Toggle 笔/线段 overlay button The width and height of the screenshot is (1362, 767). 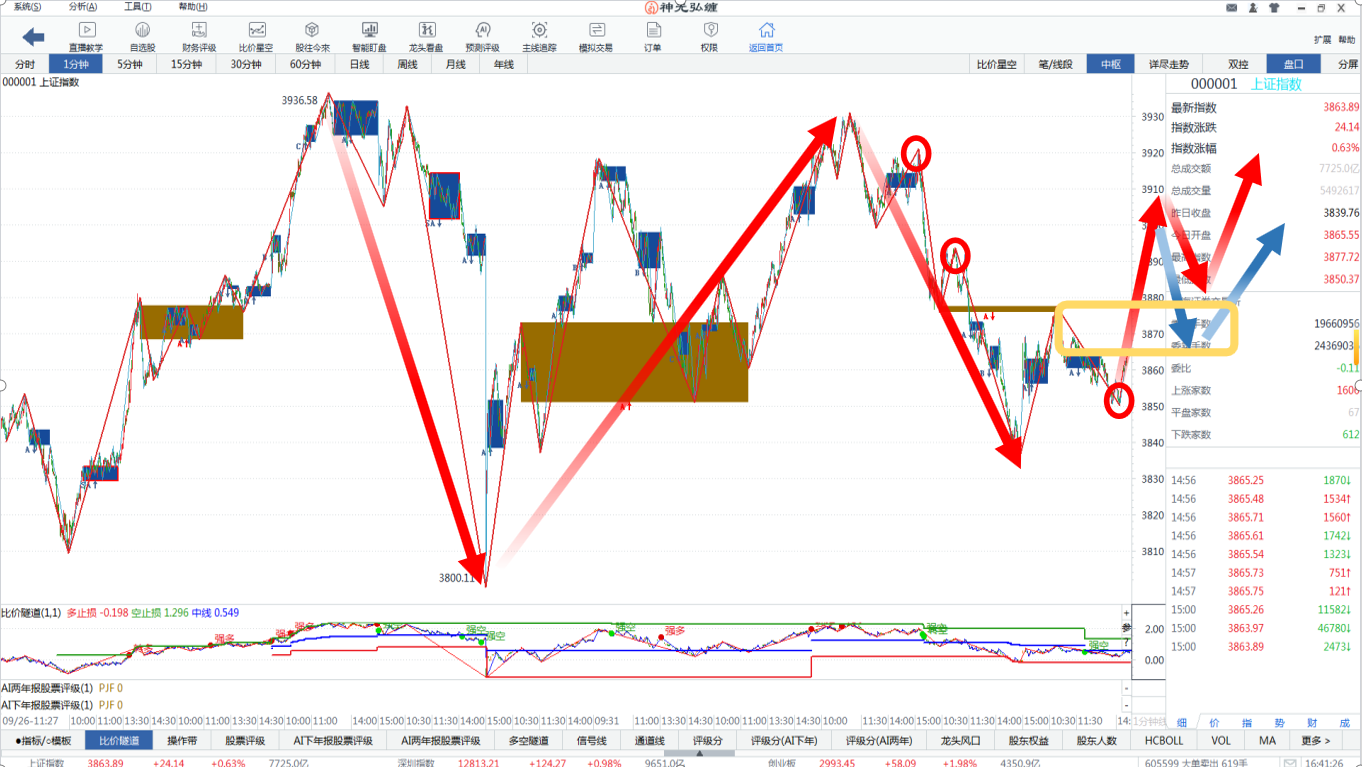point(1055,64)
